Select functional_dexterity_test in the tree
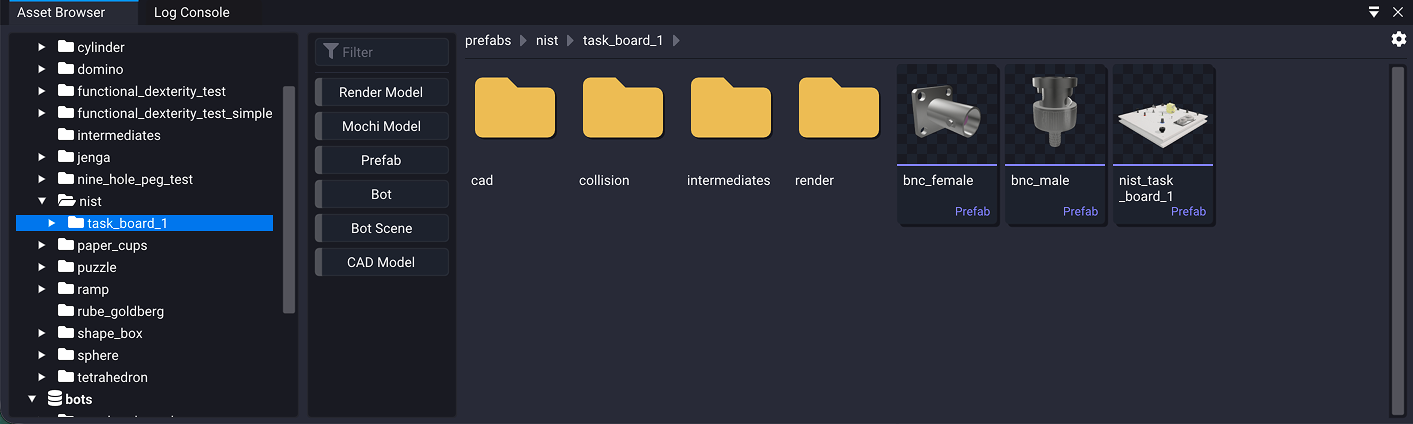The height and width of the screenshot is (424, 1413). (151, 91)
